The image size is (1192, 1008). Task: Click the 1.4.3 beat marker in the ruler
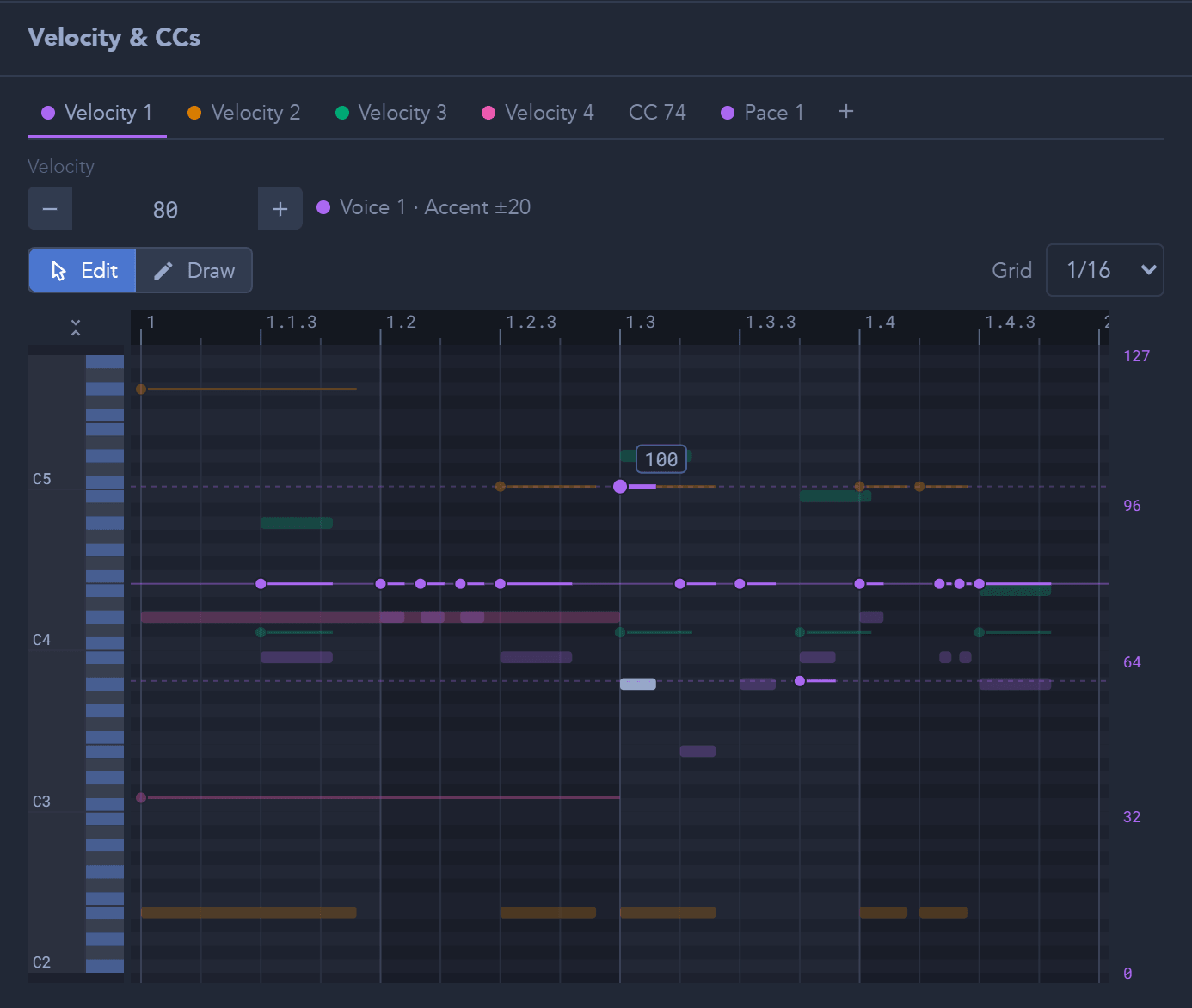(x=1010, y=322)
